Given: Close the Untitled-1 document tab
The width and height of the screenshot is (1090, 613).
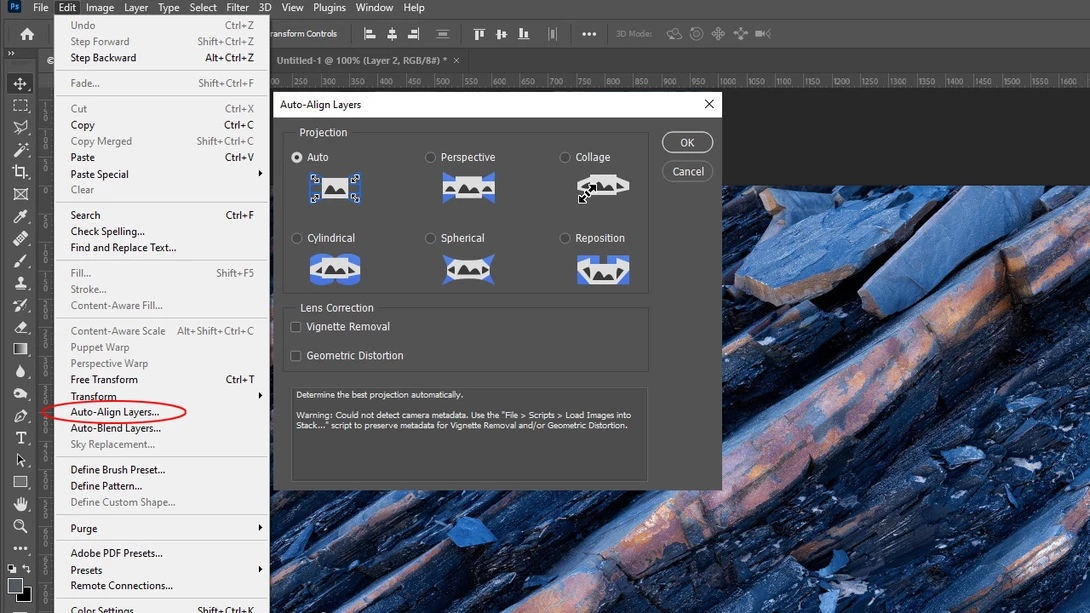Looking at the screenshot, I should (x=457, y=60).
